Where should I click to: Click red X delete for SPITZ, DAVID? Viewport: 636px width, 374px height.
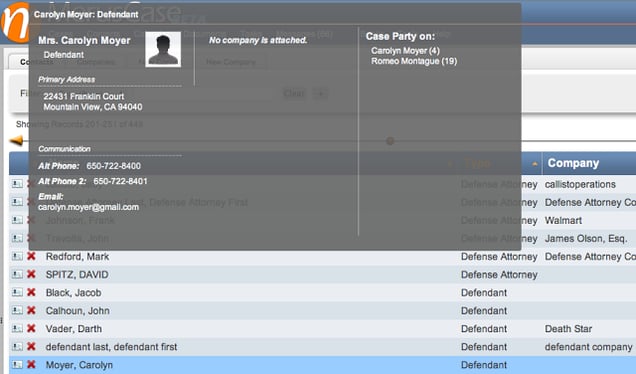point(31,274)
